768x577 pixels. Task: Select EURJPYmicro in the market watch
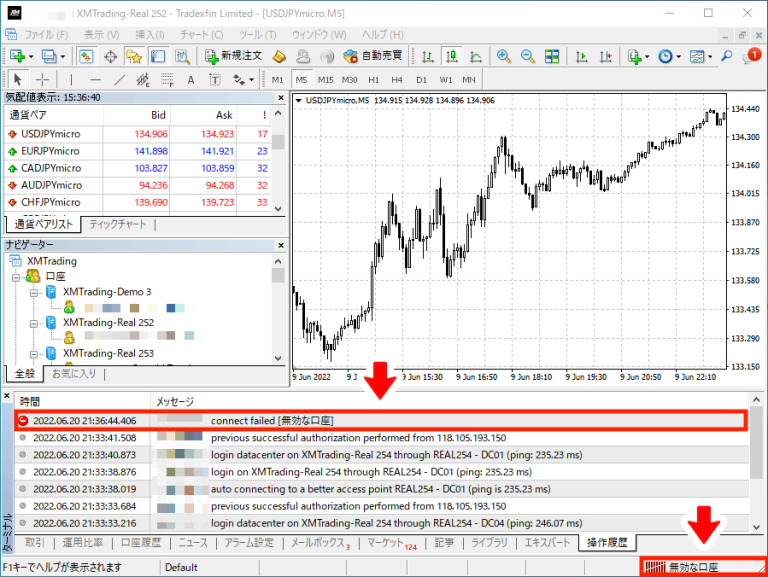pos(51,151)
